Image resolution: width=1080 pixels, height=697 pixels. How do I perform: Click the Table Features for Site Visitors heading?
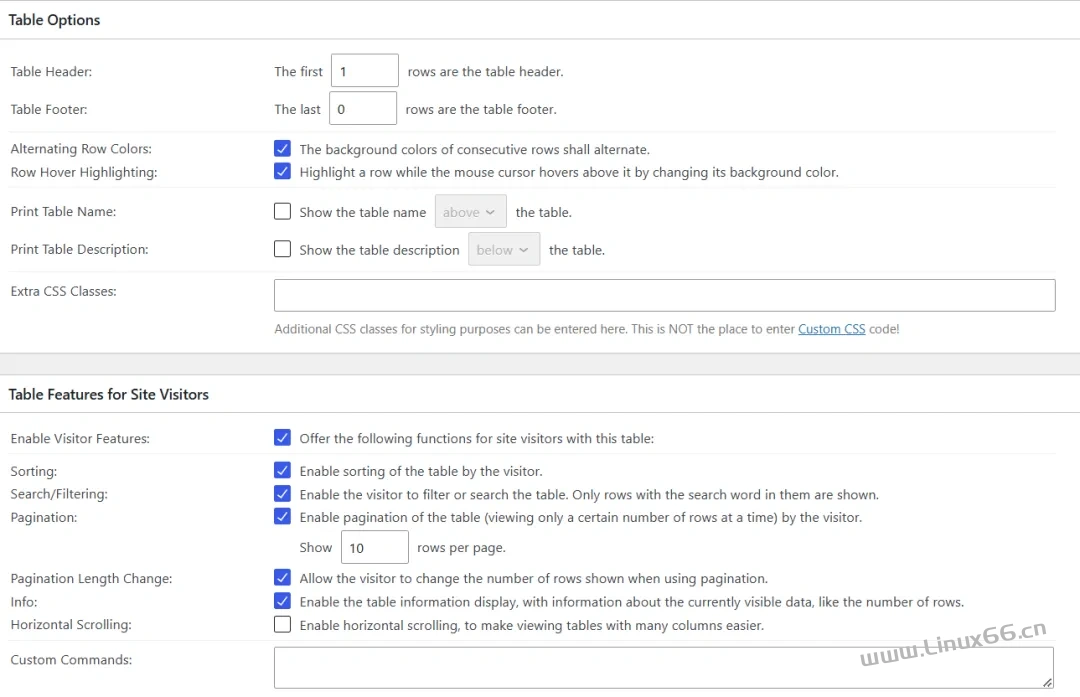[x=109, y=395]
